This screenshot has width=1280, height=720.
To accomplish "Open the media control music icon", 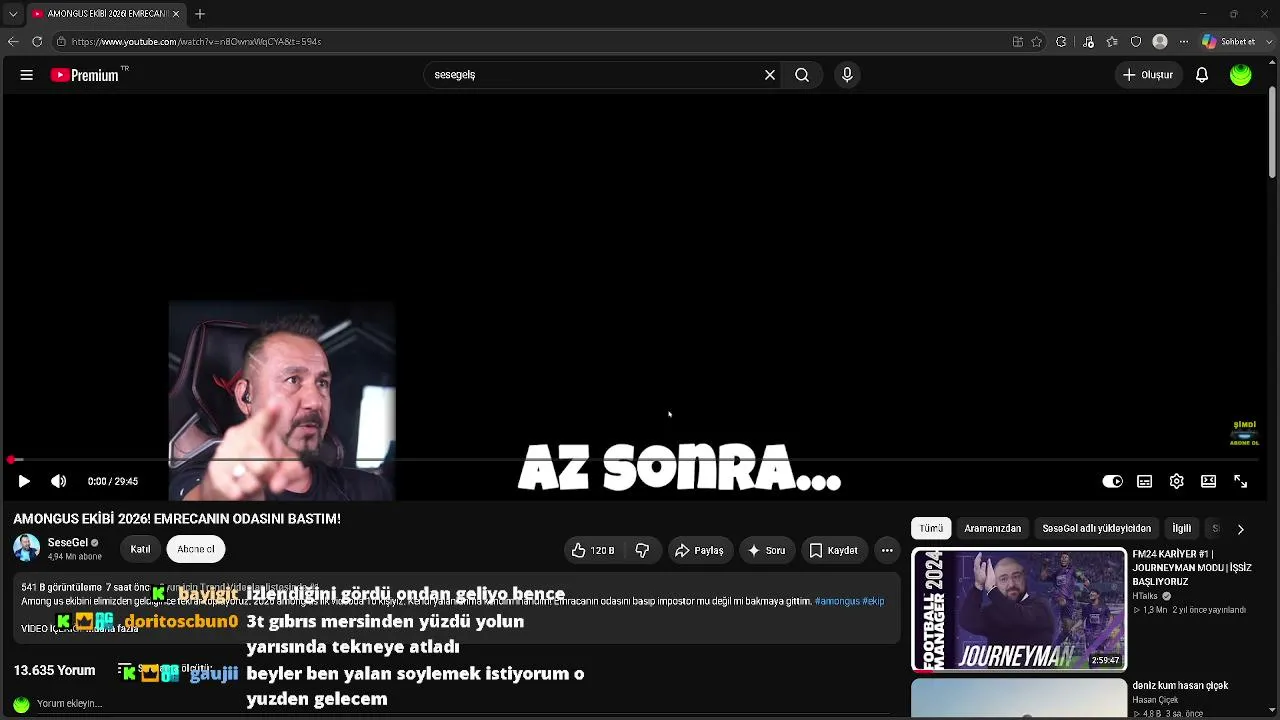I will (x=1088, y=42).
